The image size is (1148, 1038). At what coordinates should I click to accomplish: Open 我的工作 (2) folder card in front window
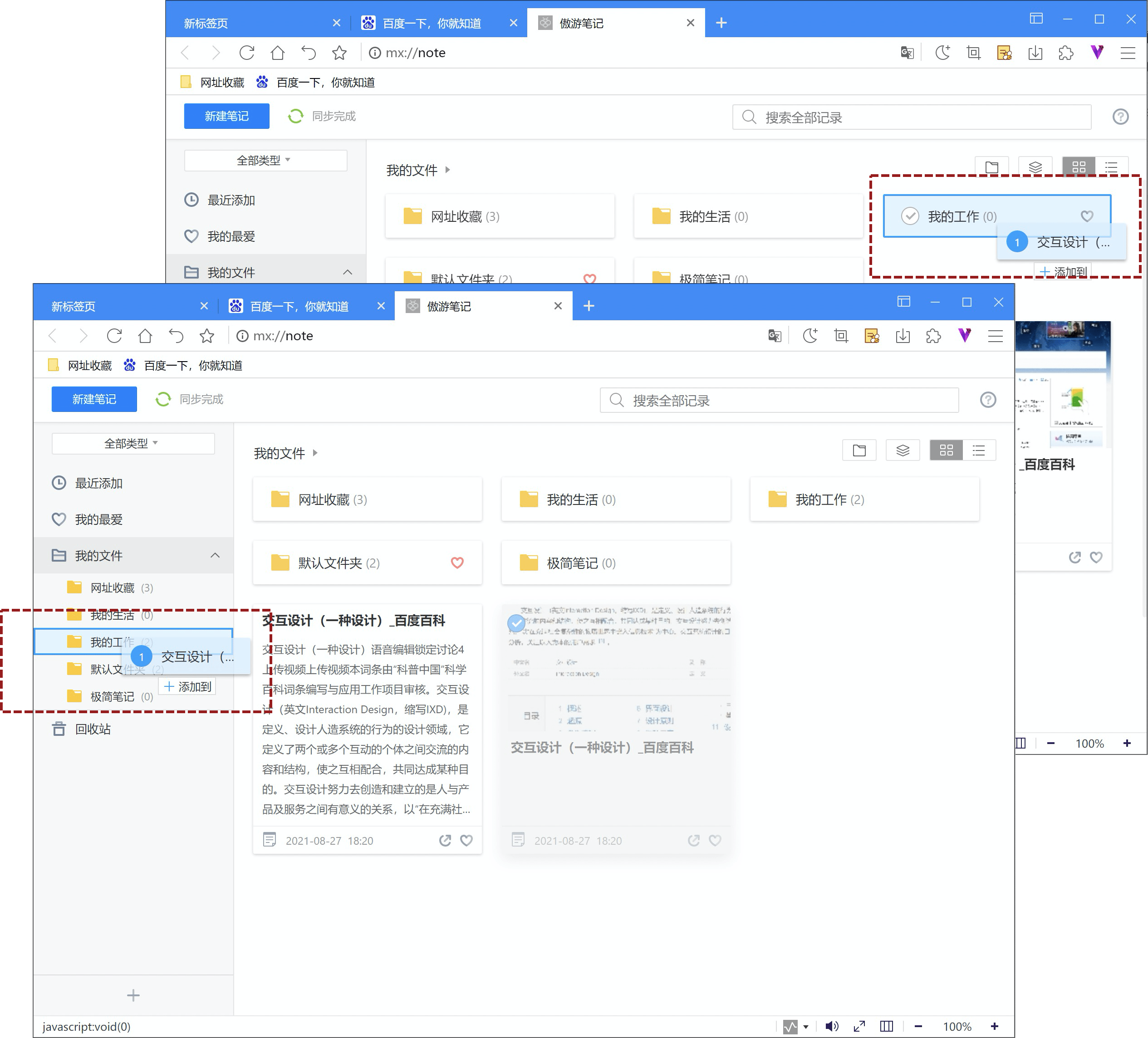coord(864,499)
